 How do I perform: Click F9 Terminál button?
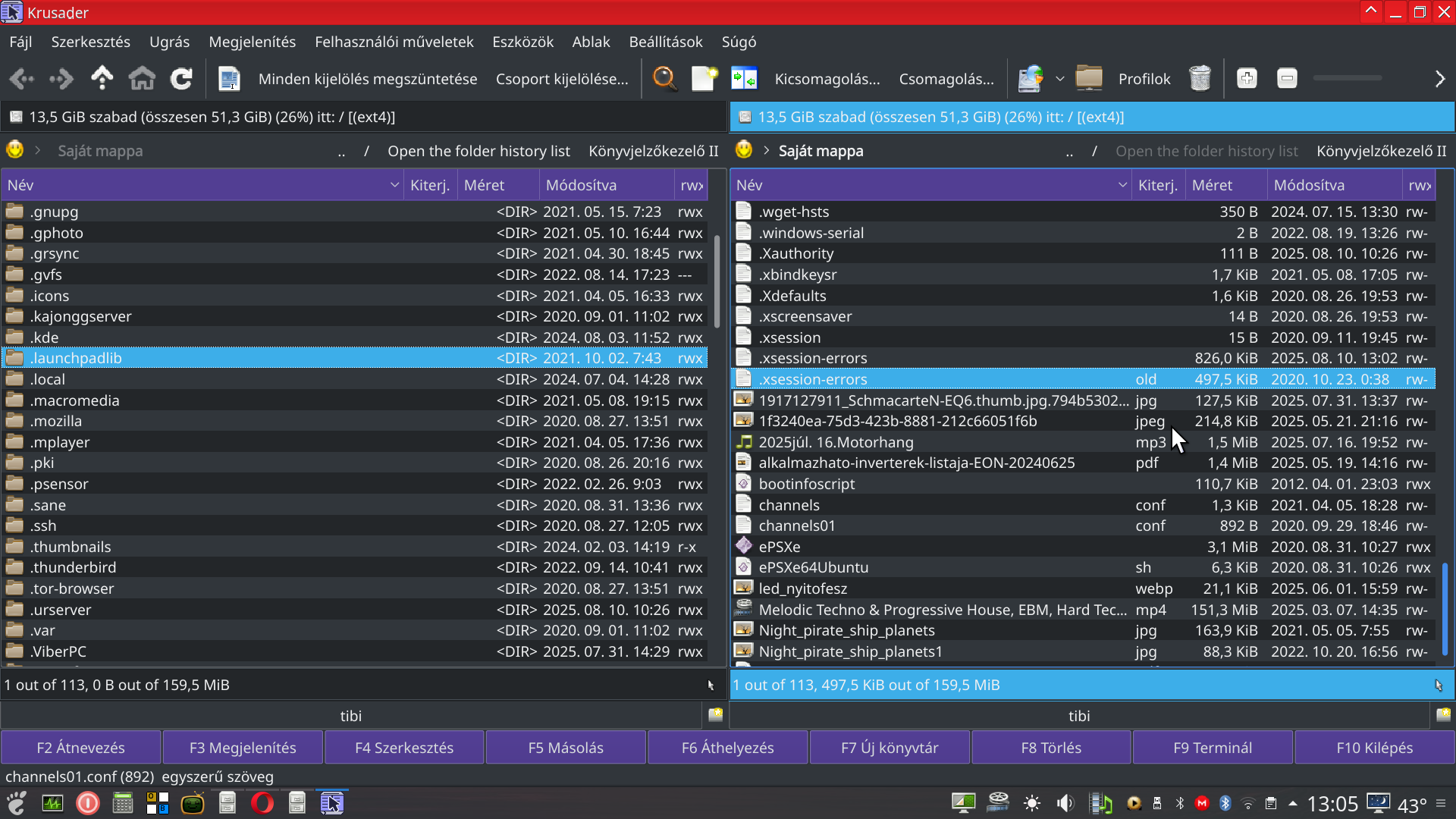click(x=1213, y=748)
